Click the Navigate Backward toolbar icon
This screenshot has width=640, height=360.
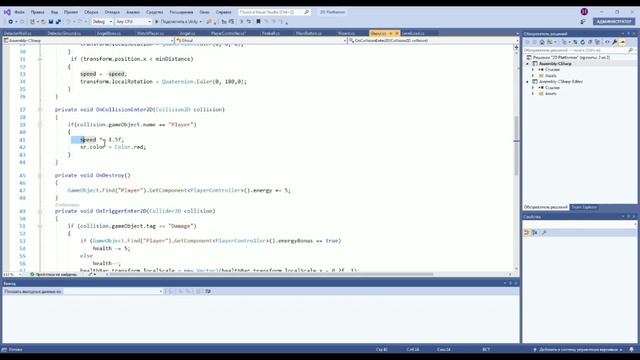11,22
